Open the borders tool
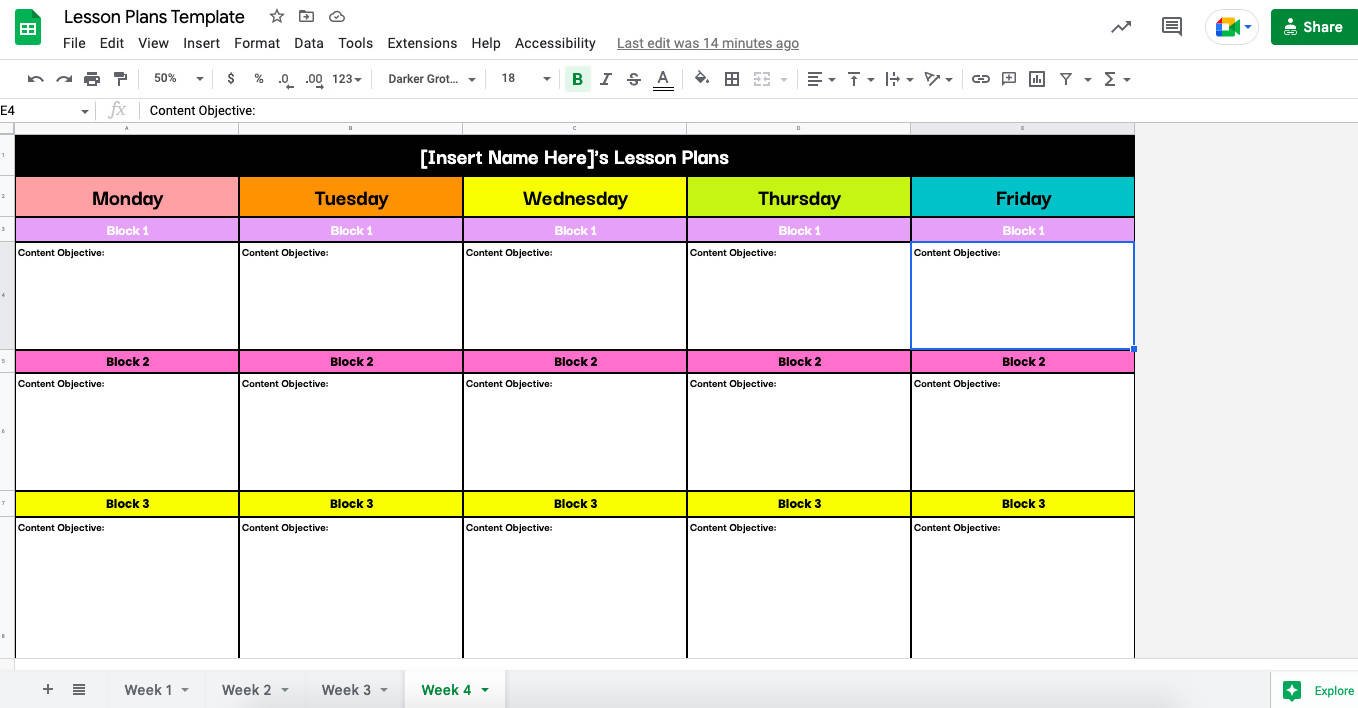1358x708 pixels. click(732, 79)
